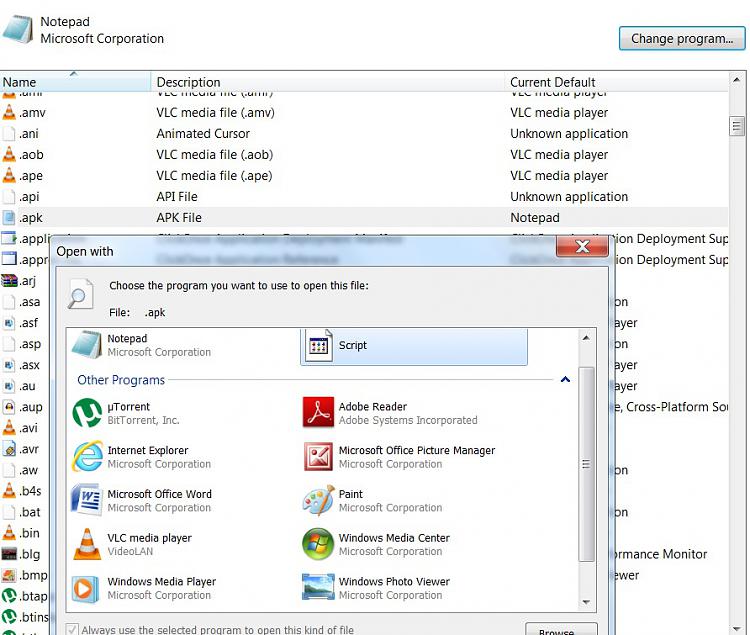Pick the Windows Photo Viewer icon

(318, 587)
